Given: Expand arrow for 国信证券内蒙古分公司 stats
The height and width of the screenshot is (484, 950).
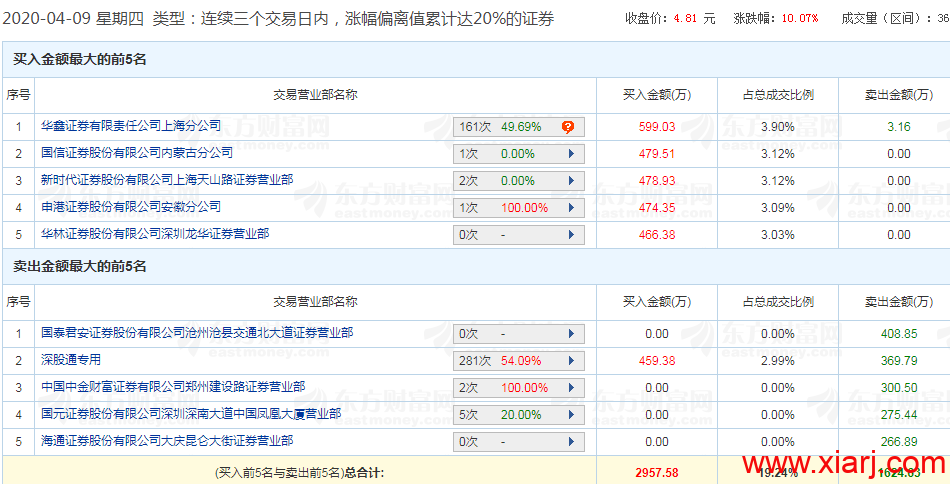Looking at the screenshot, I should (x=571, y=154).
